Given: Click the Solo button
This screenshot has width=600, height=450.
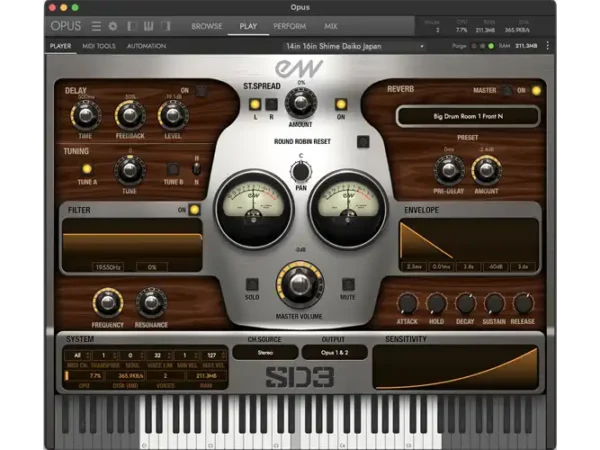Looking at the screenshot, I should 252,284.
